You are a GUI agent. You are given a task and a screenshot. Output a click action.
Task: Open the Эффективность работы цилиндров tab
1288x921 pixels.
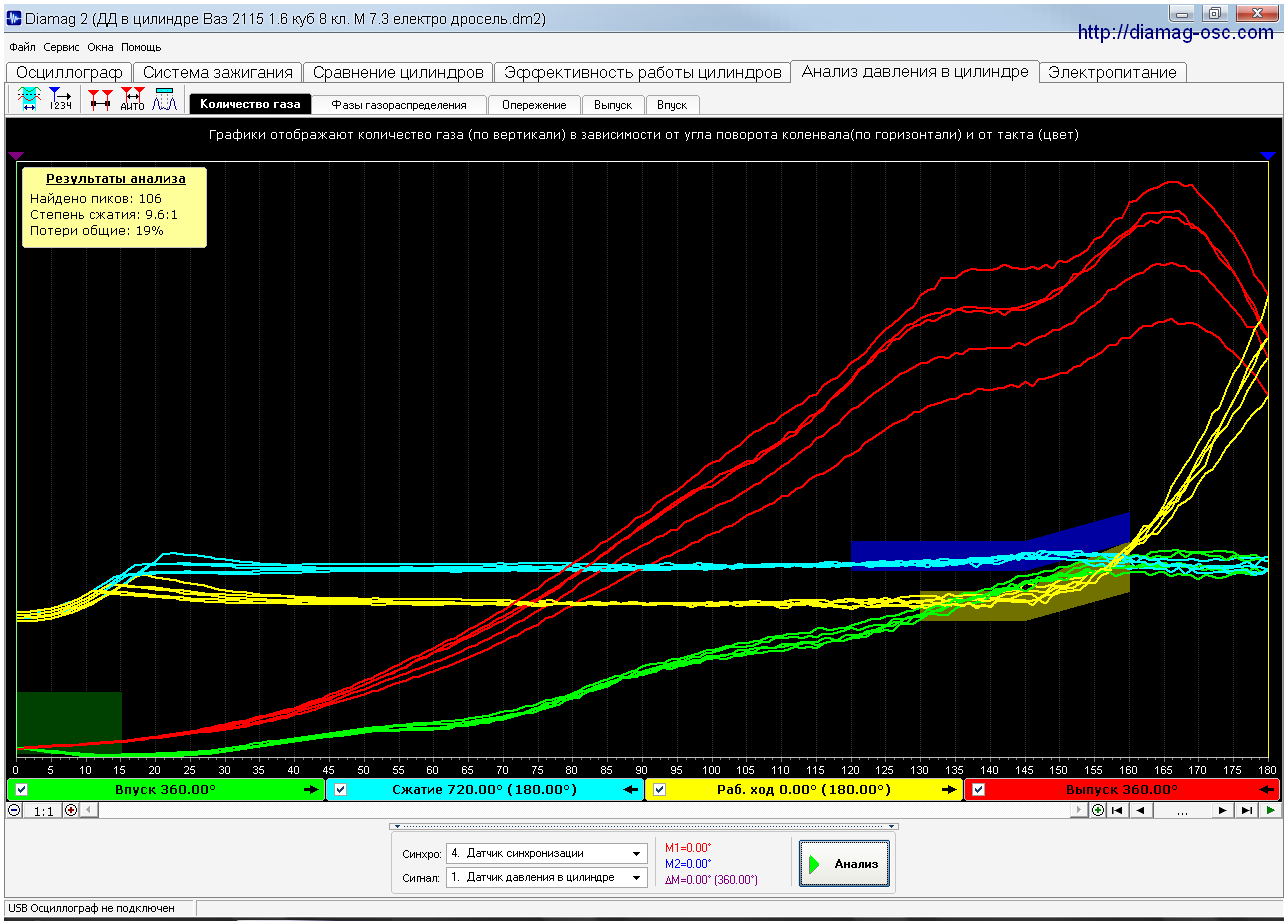tap(642, 72)
